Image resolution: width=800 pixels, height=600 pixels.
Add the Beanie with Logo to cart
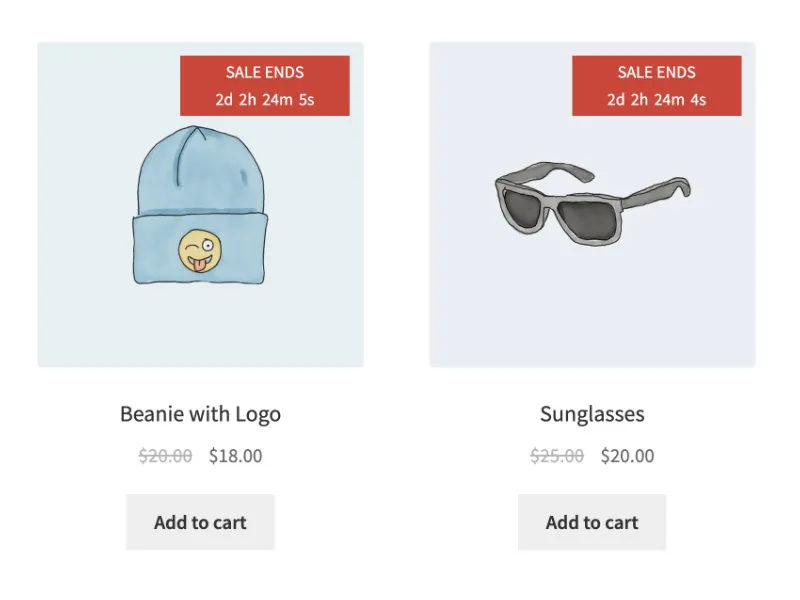(199, 521)
